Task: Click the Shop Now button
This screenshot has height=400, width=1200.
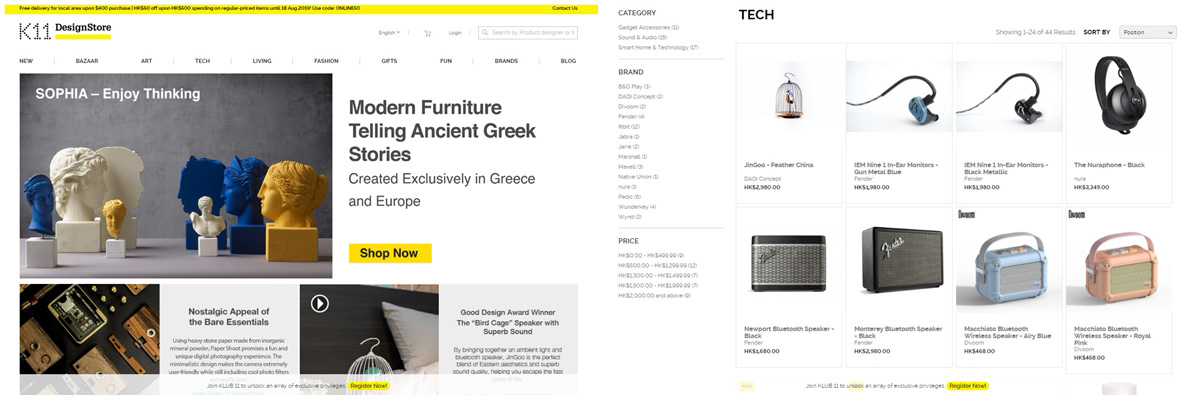Action: [390, 253]
